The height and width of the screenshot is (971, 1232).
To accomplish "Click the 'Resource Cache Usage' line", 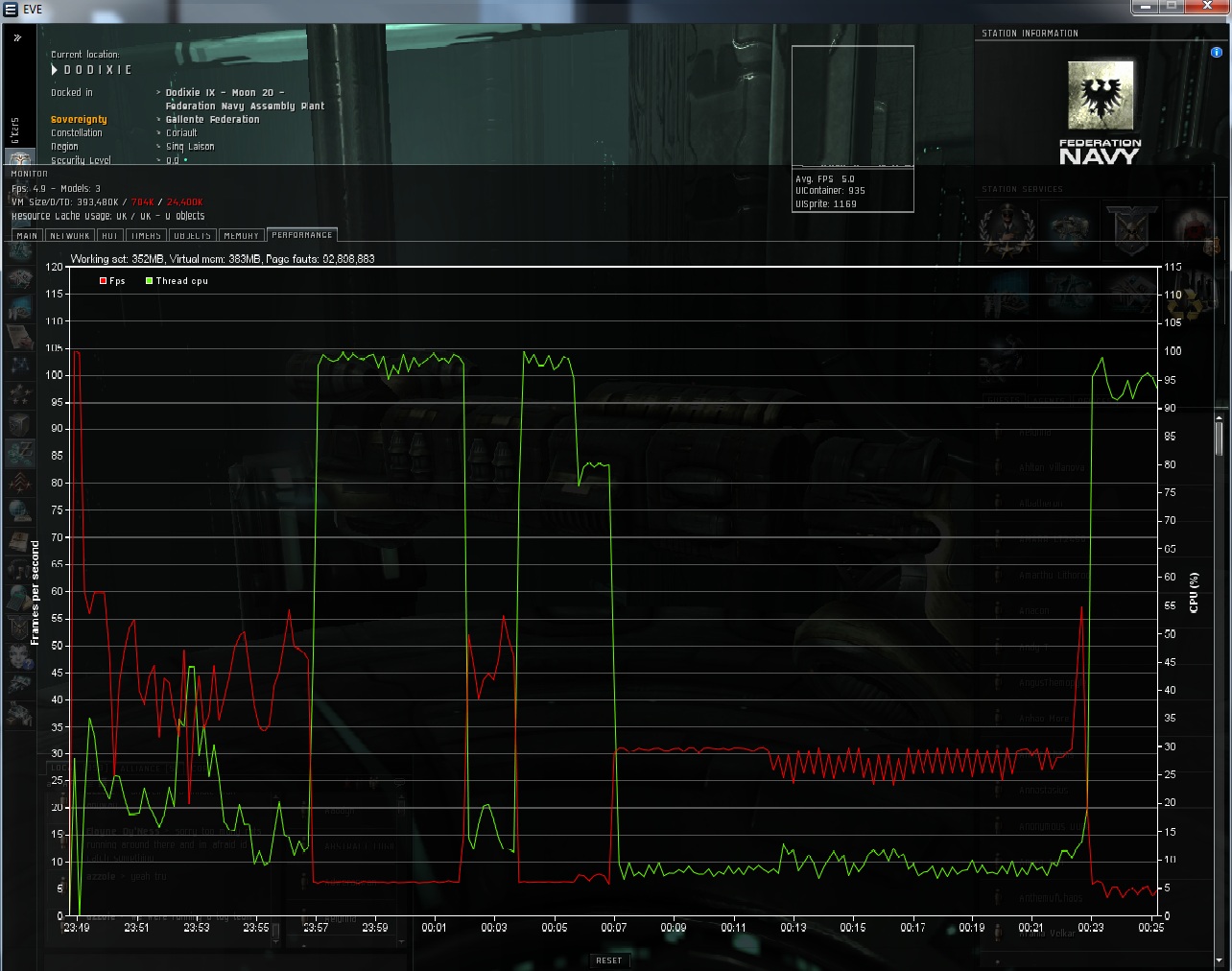I will coord(107,216).
